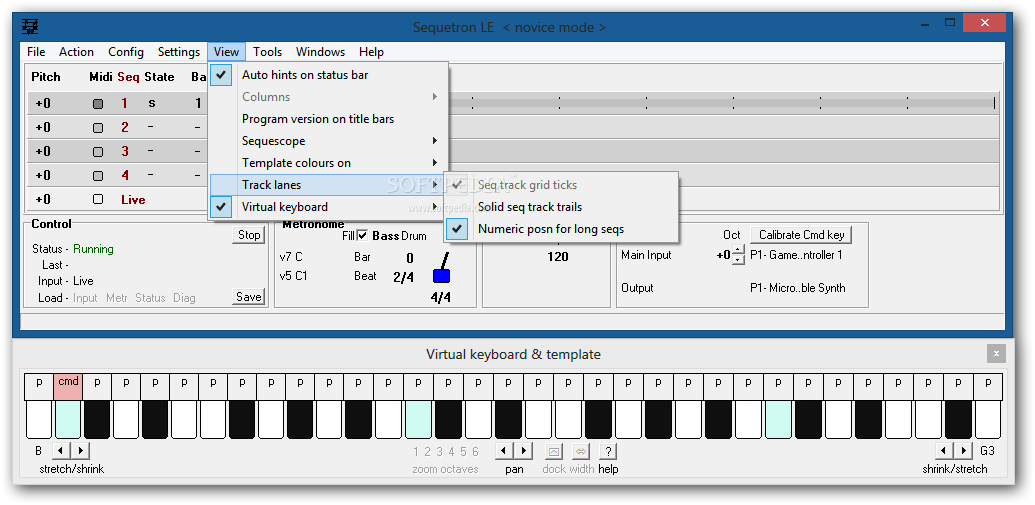Click the tempo value 120
The height and width of the screenshot is (505, 1035).
click(558, 256)
